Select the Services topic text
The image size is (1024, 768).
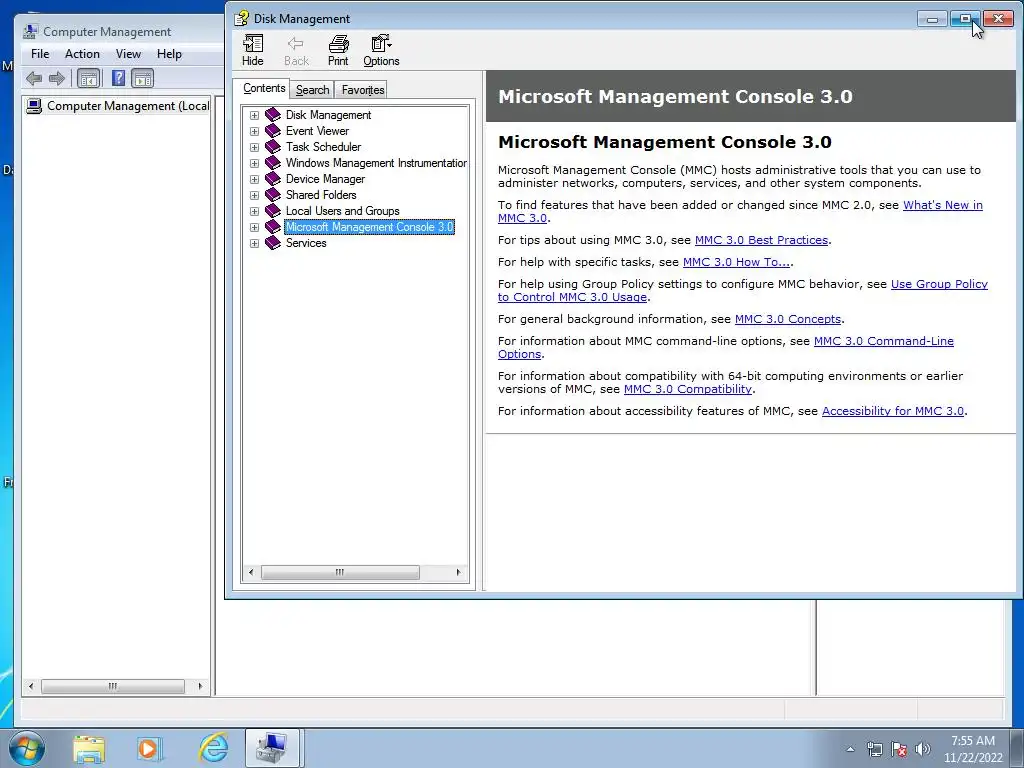306,243
